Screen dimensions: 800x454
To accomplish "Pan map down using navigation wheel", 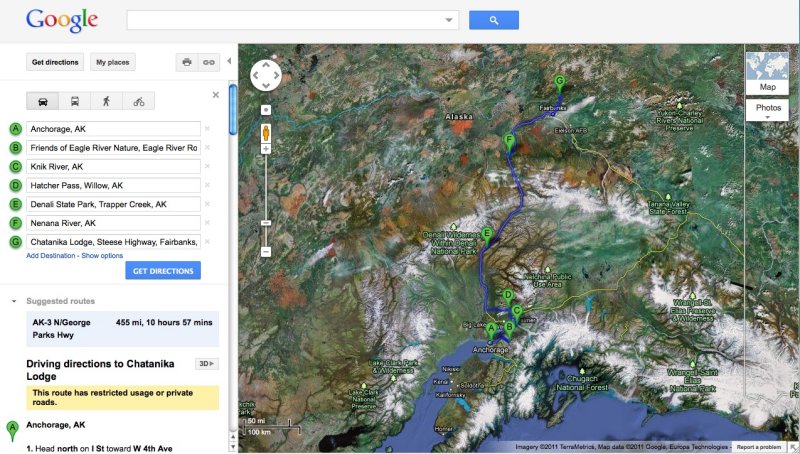I will click(266, 86).
